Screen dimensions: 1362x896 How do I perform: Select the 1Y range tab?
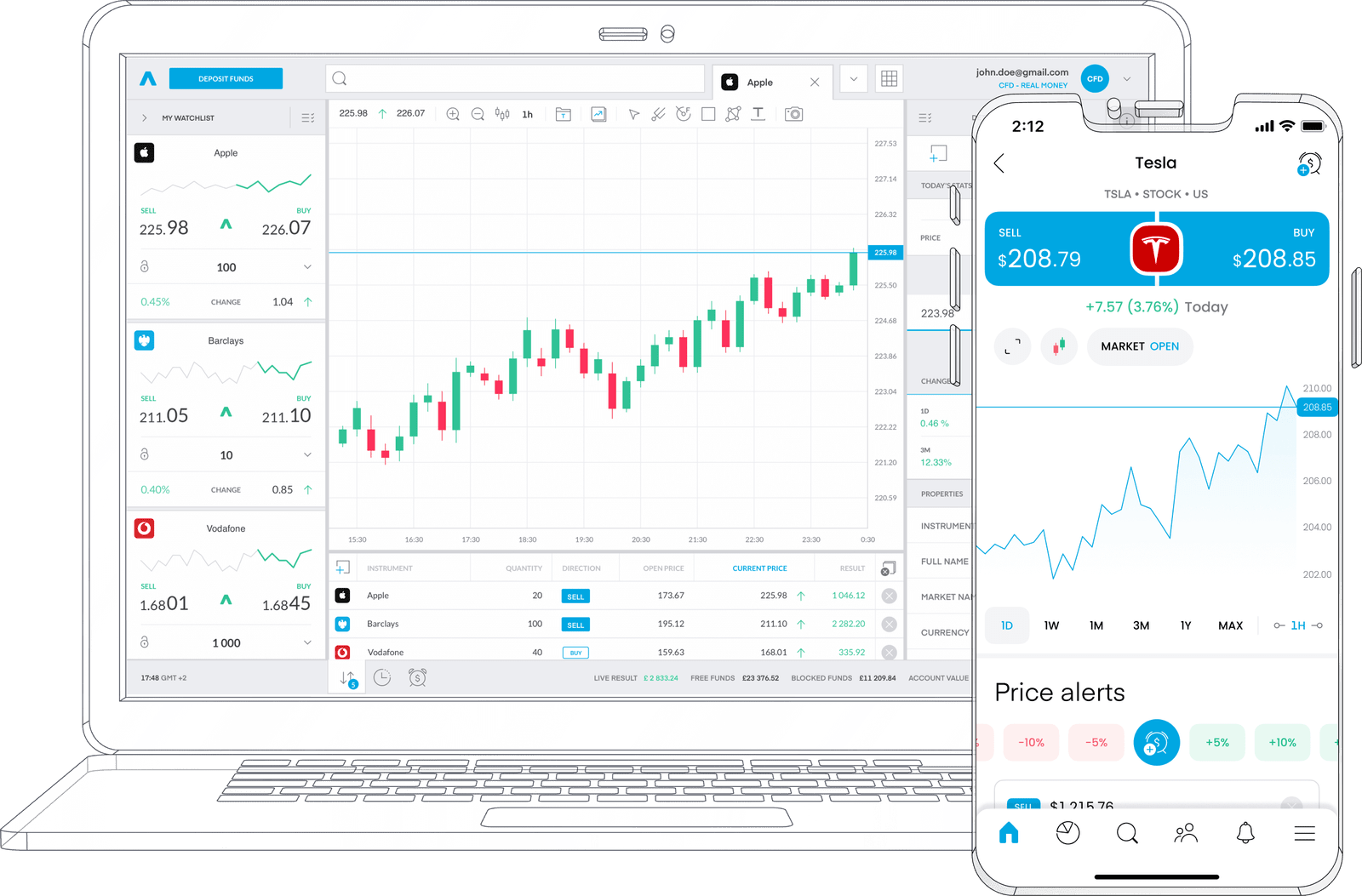[1186, 625]
